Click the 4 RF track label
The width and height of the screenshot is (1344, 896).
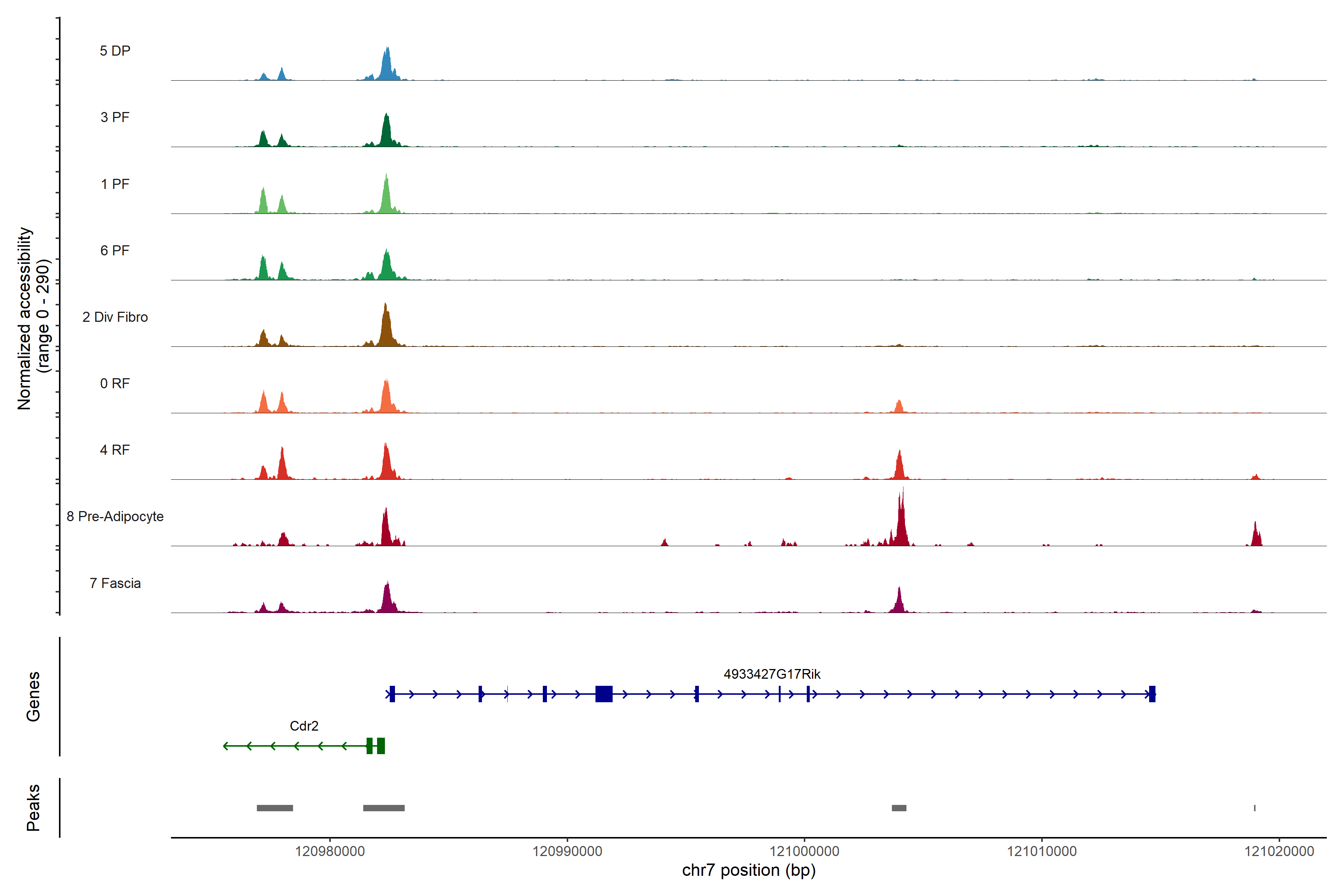115,450
